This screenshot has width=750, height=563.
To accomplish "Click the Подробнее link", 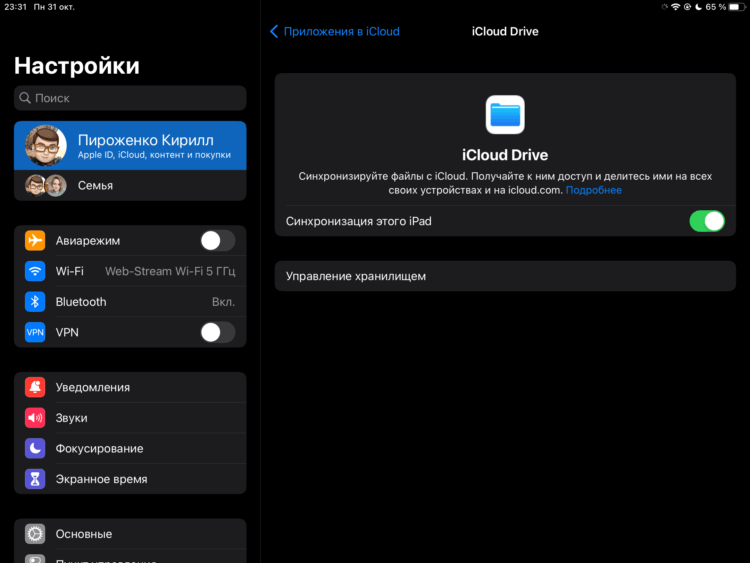I will coord(594,190).
